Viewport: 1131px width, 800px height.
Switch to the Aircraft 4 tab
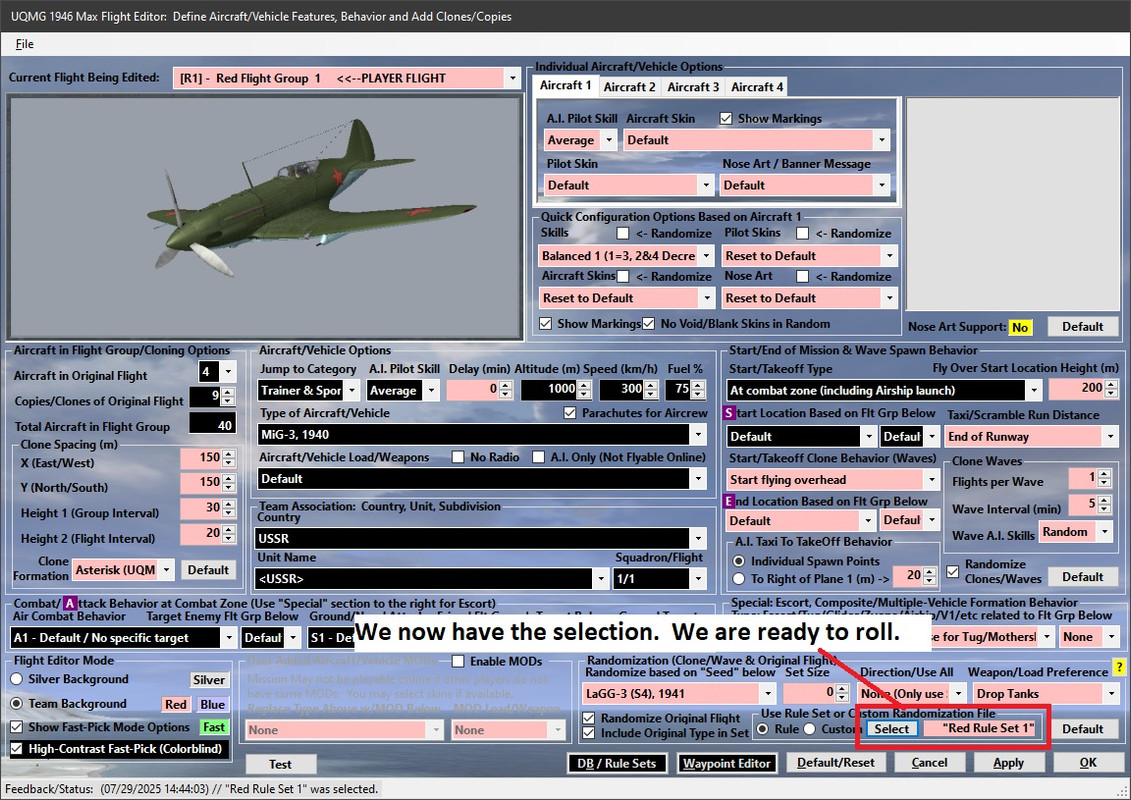tap(757, 87)
